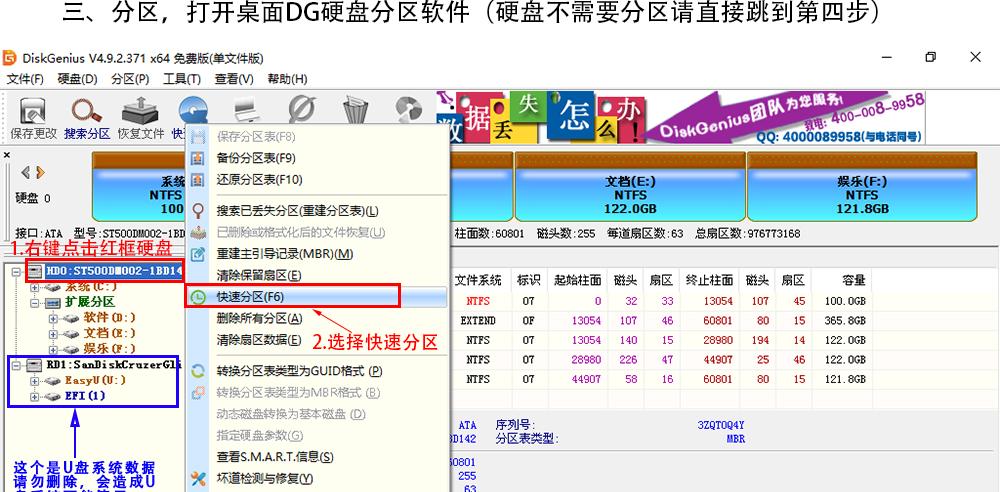Select 文档(E:) partition in the tree
1000x492 pixels.
[109, 333]
